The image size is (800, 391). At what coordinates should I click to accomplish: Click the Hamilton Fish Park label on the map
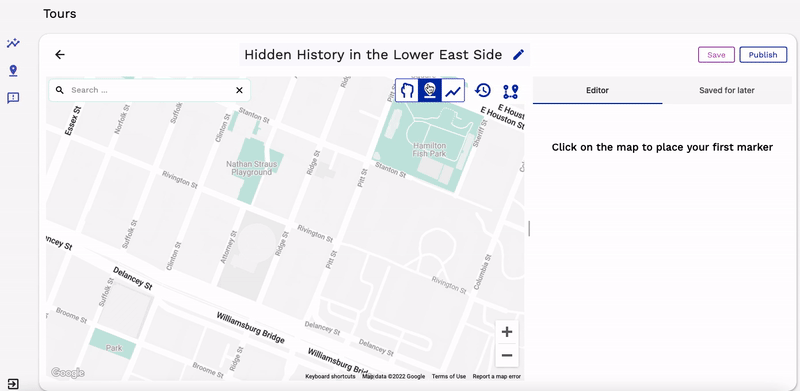click(x=430, y=150)
